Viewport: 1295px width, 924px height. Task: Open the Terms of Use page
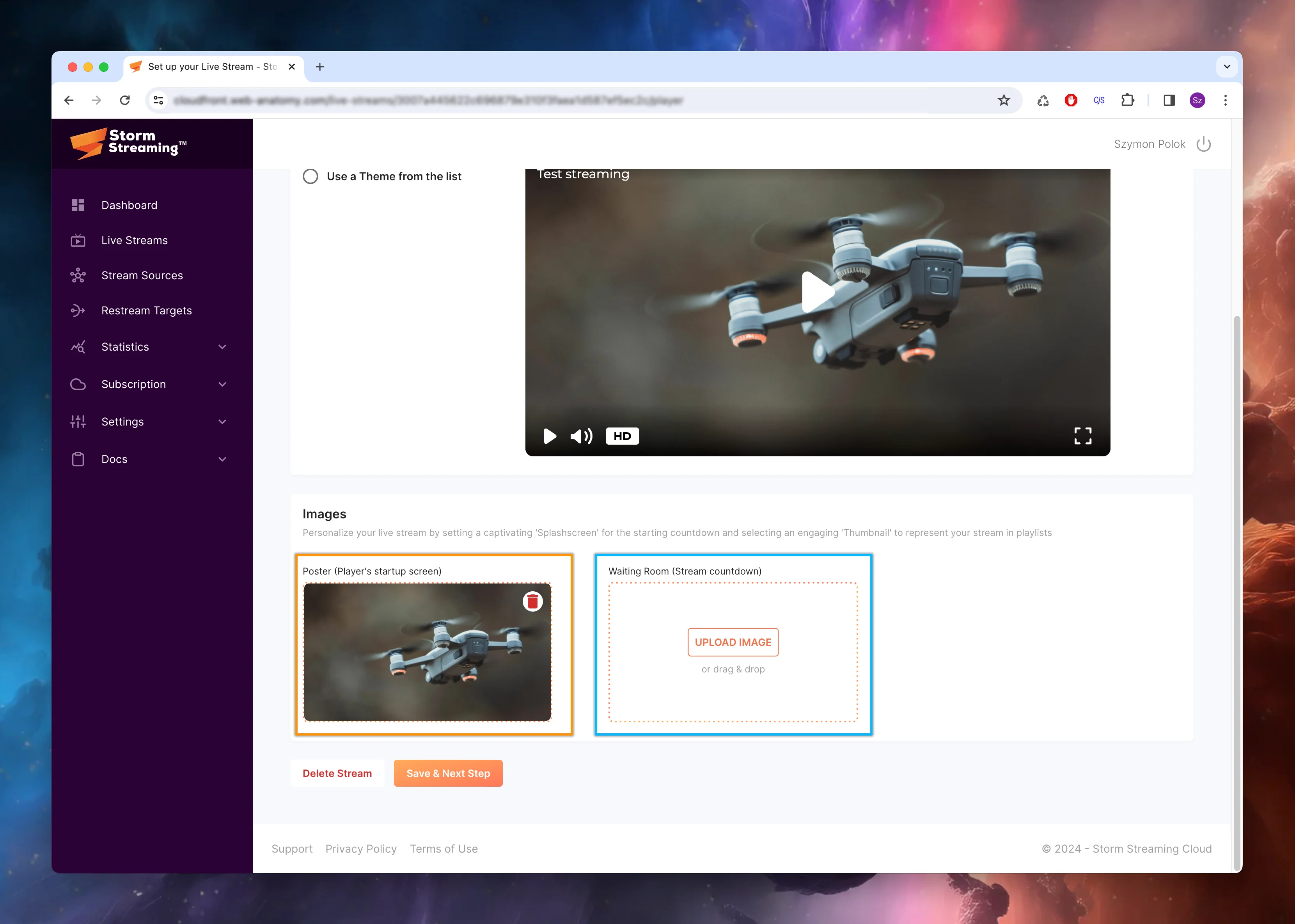[x=443, y=848]
